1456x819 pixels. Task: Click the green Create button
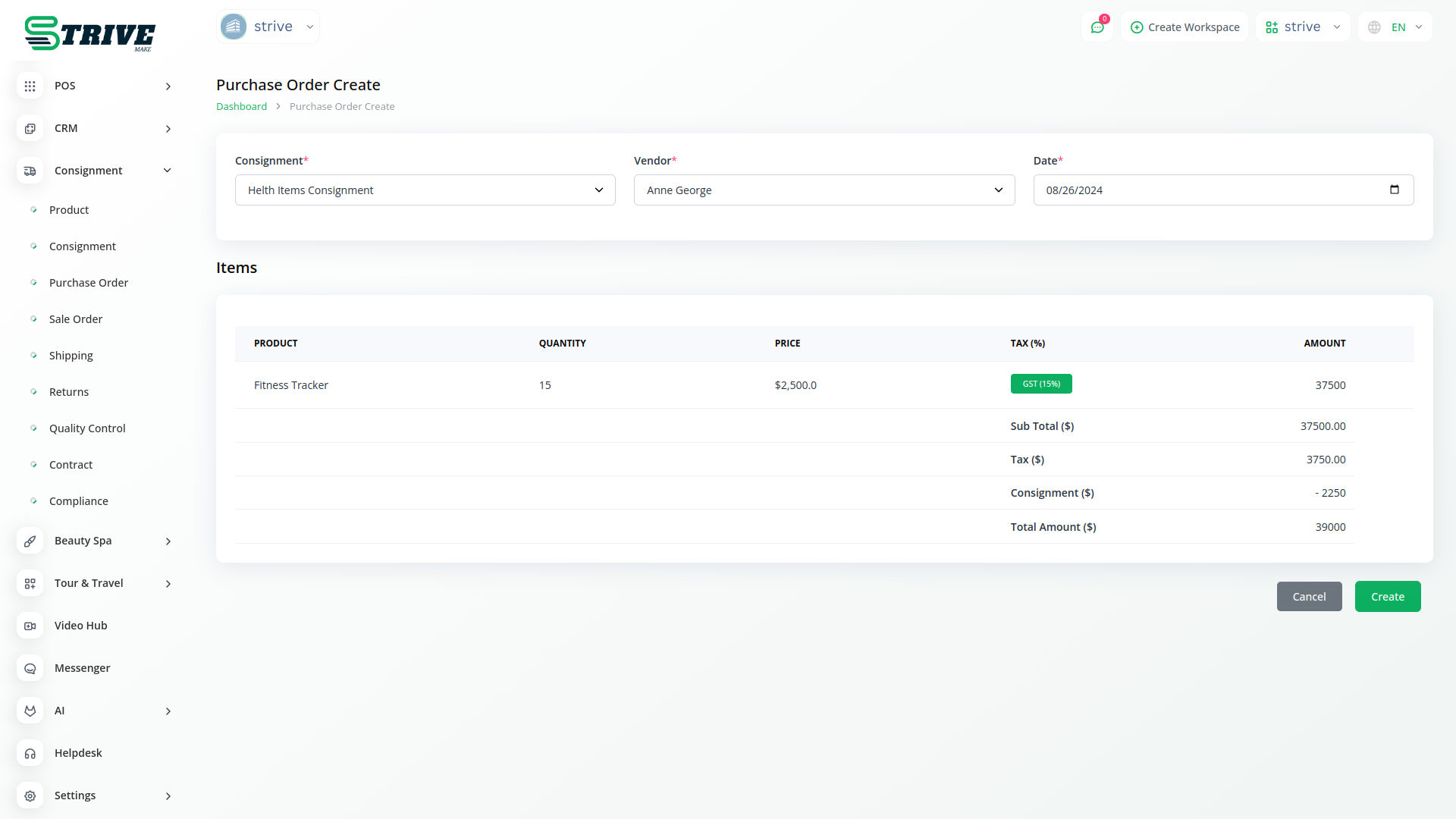(x=1387, y=597)
